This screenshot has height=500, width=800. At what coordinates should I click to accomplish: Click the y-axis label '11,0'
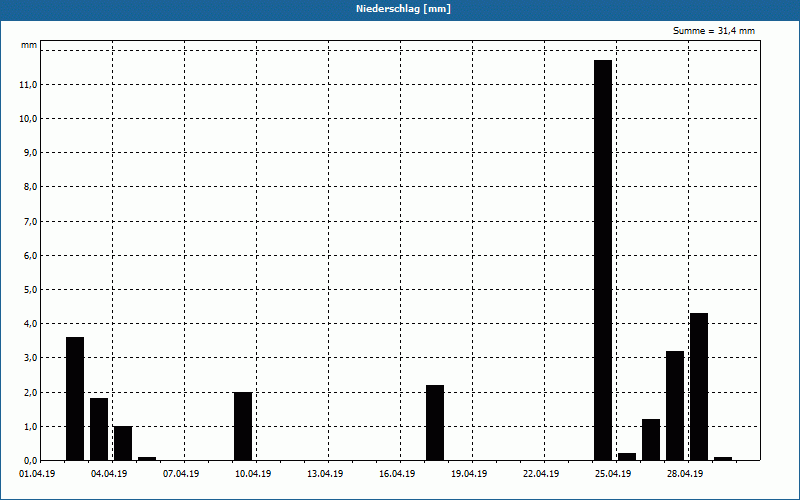point(28,85)
